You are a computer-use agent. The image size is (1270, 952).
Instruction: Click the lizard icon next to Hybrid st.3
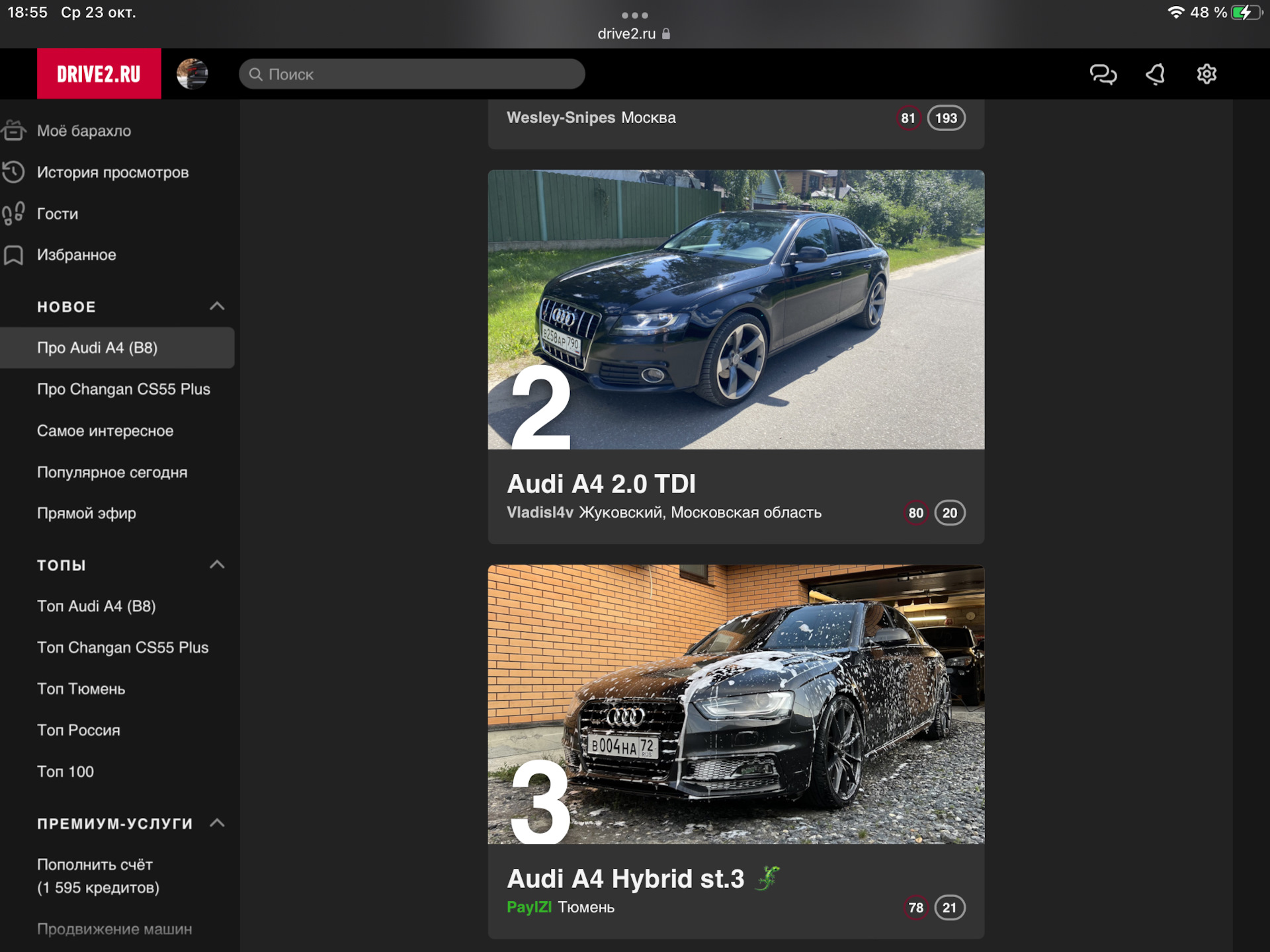click(x=768, y=878)
